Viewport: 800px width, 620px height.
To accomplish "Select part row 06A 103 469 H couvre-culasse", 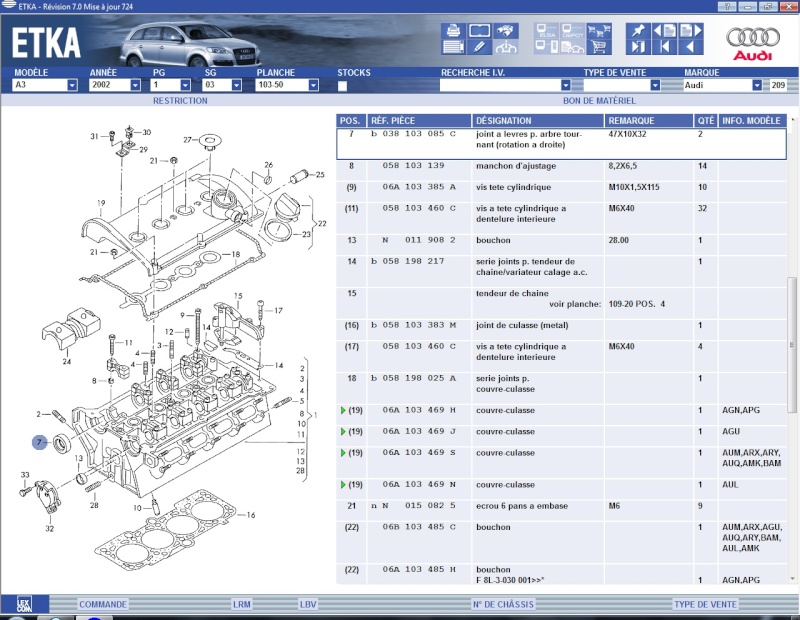I will 560,411.
